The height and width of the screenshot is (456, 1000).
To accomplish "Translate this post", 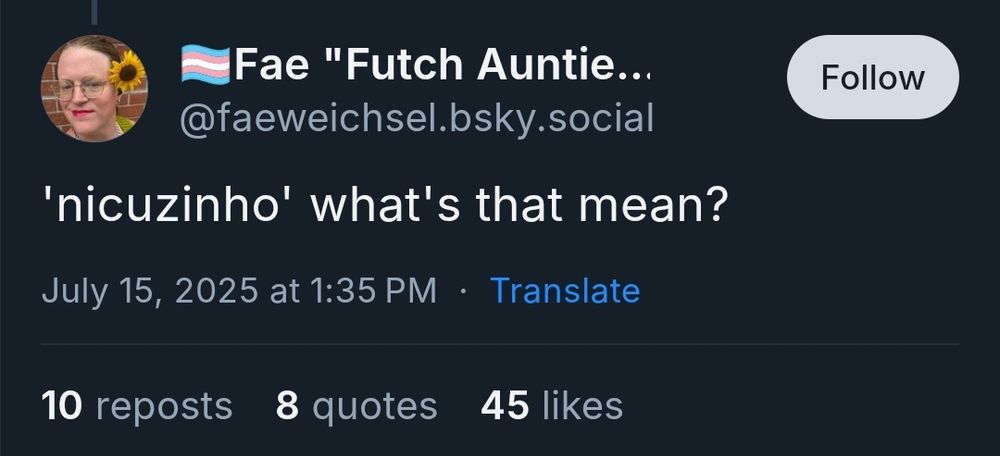I will pyautogui.click(x=565, y=291).
